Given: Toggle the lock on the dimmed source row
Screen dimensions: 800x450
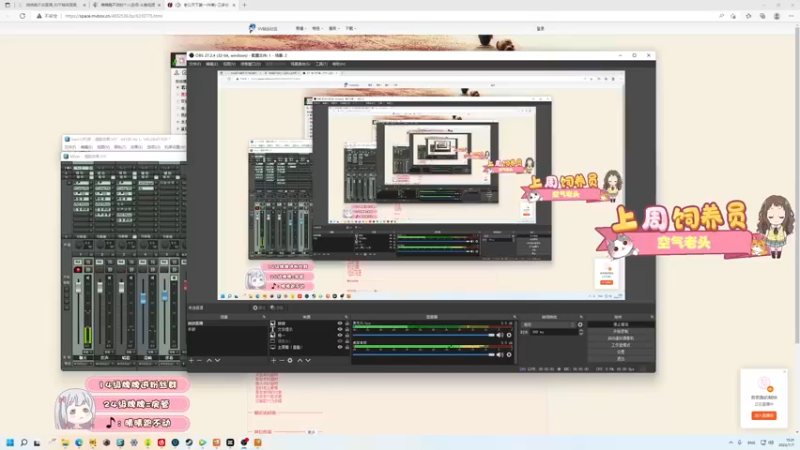Looking at the screenshot, I should click(x=347, y=341).
